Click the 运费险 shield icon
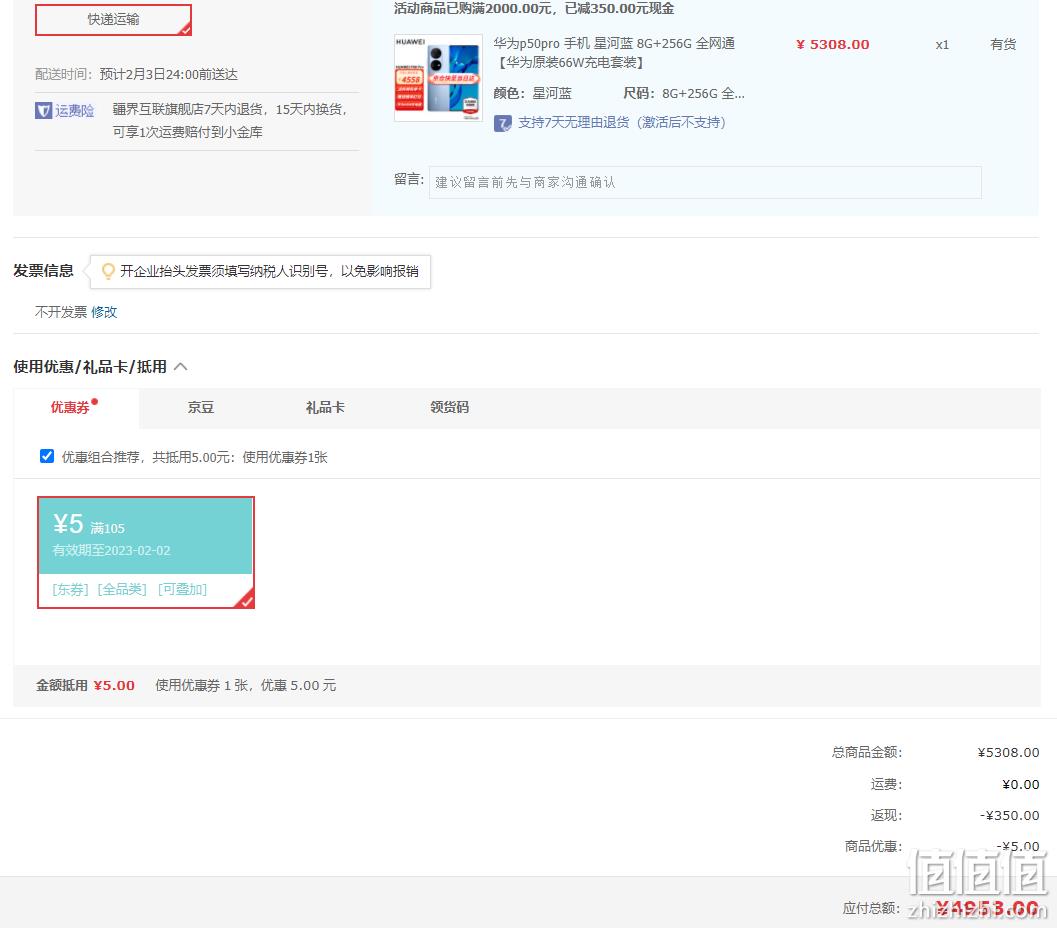The width and height of the screenshot is (1057, 928). click(43, 111)
